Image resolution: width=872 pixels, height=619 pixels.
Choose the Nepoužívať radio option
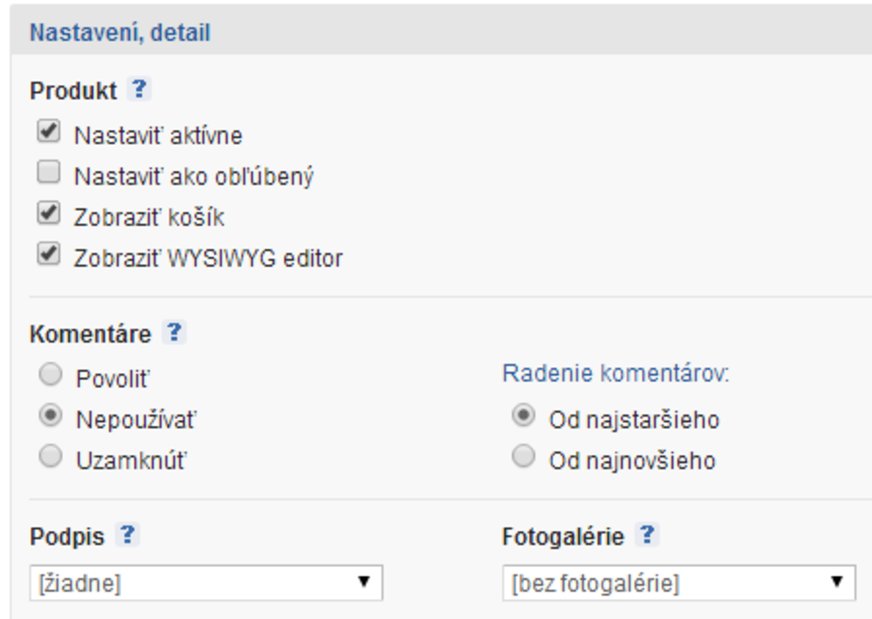[49, 417]
